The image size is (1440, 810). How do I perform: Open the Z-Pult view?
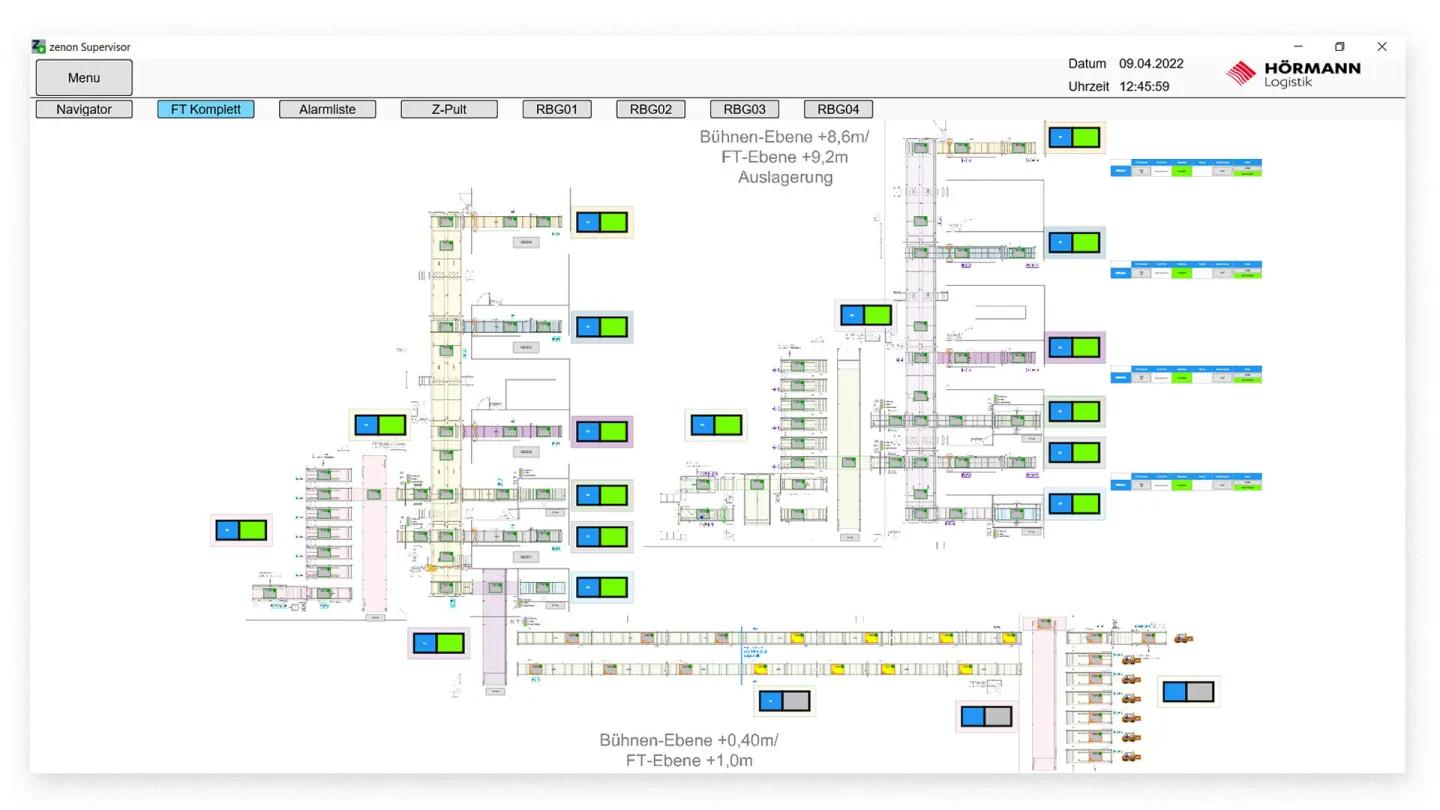(x=449, y=110)
